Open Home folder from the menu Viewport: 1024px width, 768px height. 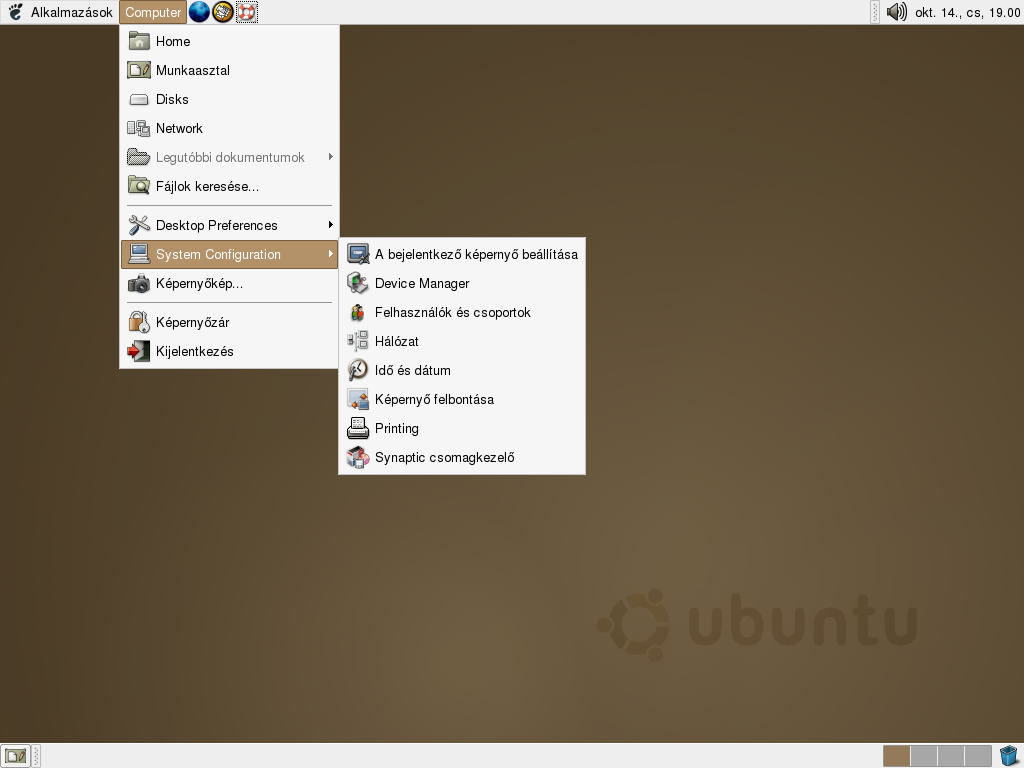(229, 41)
